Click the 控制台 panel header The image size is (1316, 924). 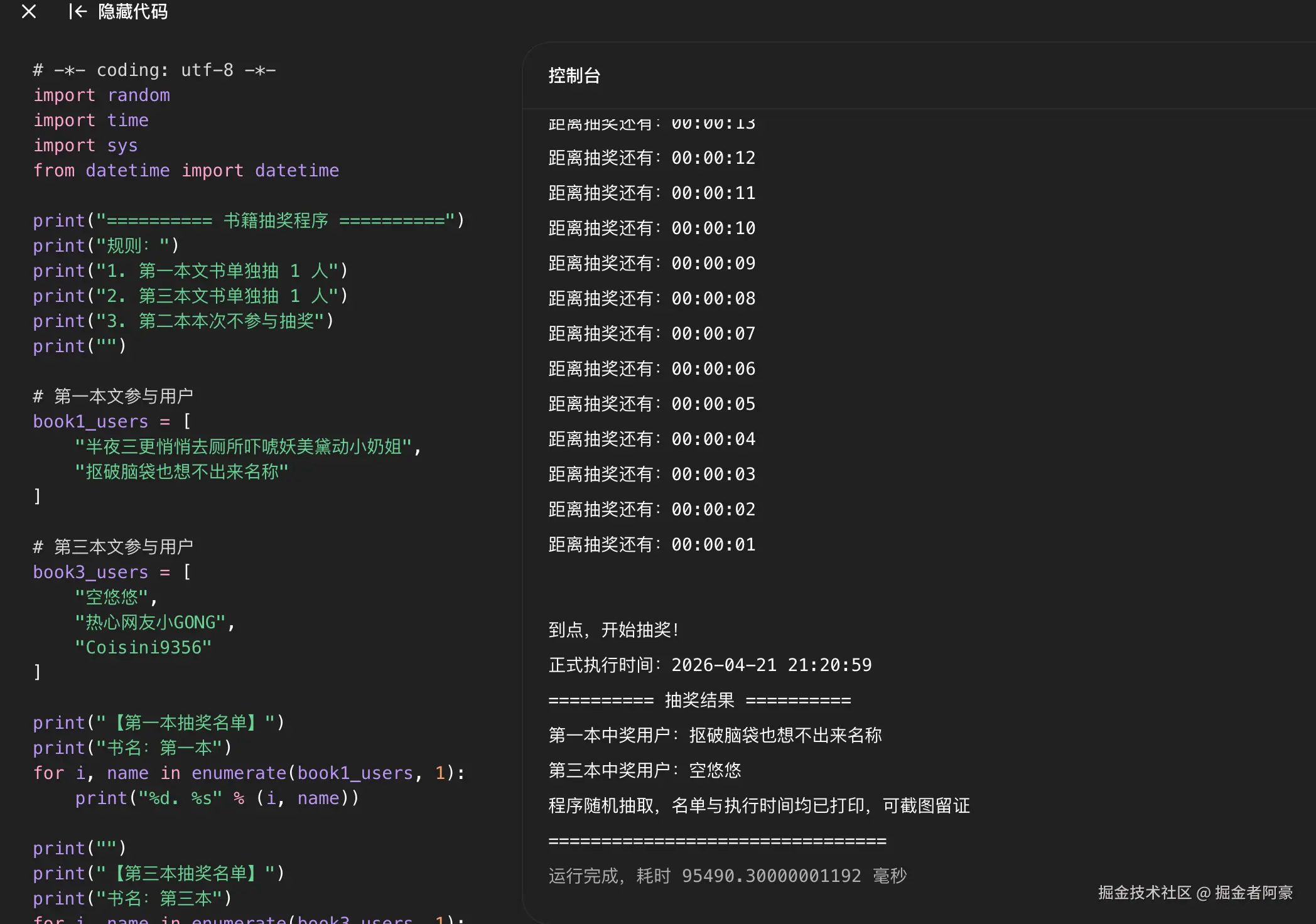574,76
